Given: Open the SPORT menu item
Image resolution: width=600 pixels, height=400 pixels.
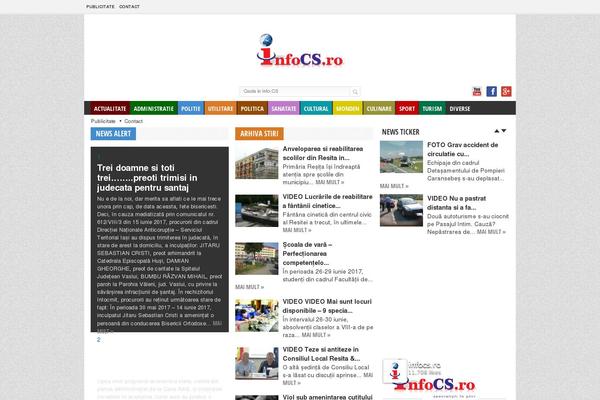Looking at the screenshot, I should click(407, 109).
